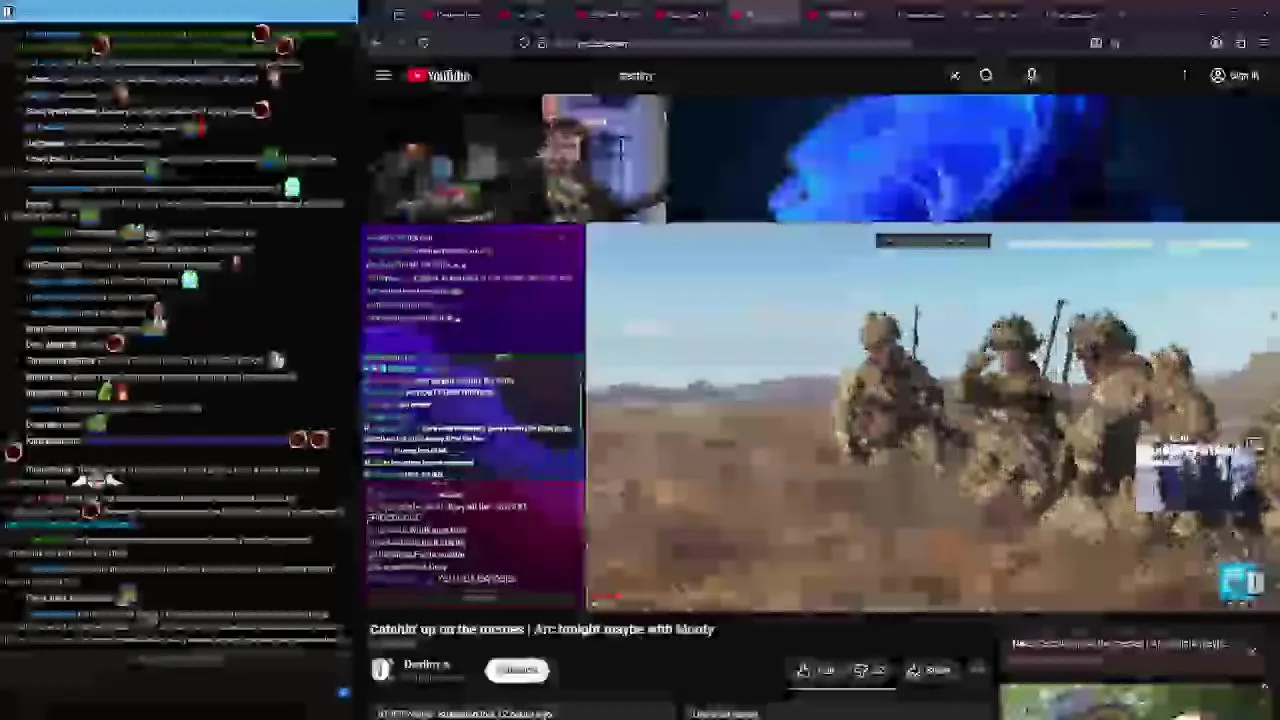Start voice search with the microphone

coord(1032,75)
